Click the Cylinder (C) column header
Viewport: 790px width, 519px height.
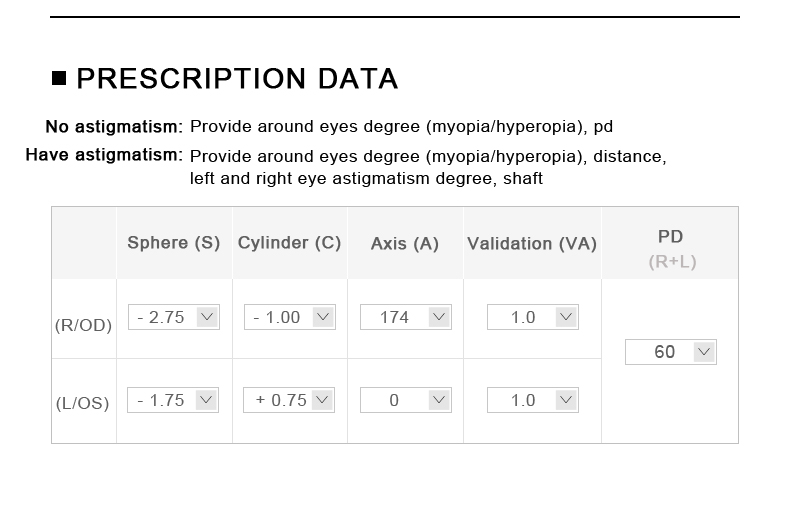290,243
